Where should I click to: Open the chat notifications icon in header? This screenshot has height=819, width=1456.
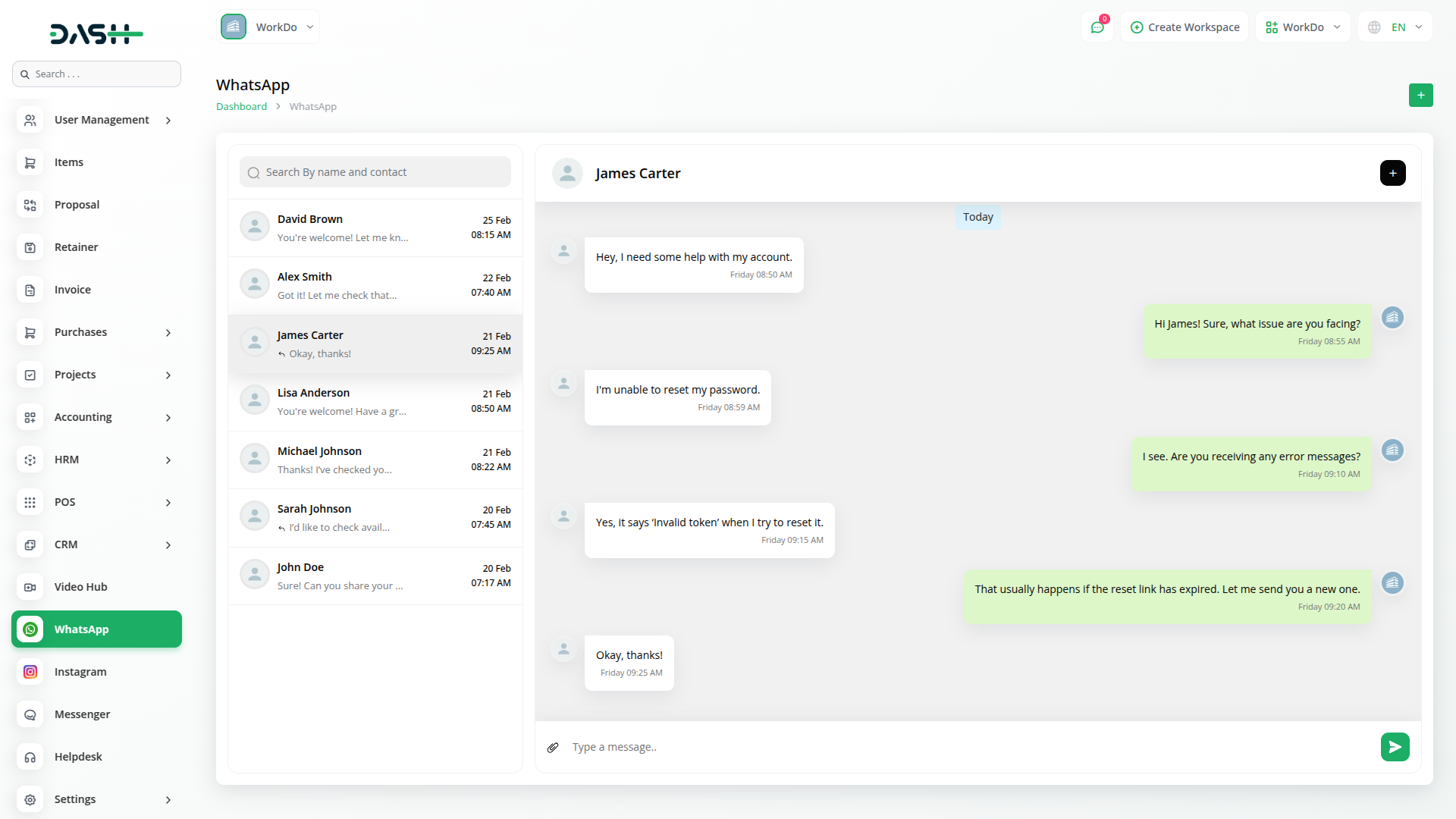1097,27
